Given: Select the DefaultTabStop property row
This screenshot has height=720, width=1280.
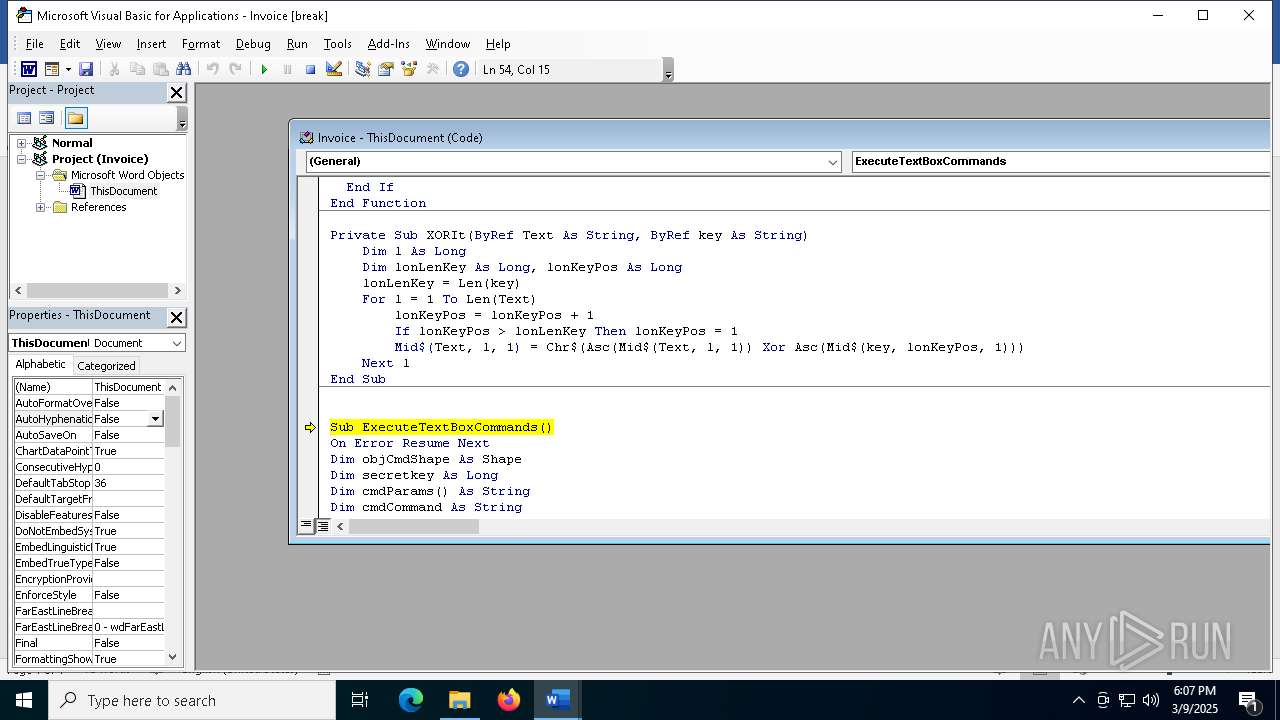Looking at the screenshot, I should pyautogui.click(x=88, y=483).
